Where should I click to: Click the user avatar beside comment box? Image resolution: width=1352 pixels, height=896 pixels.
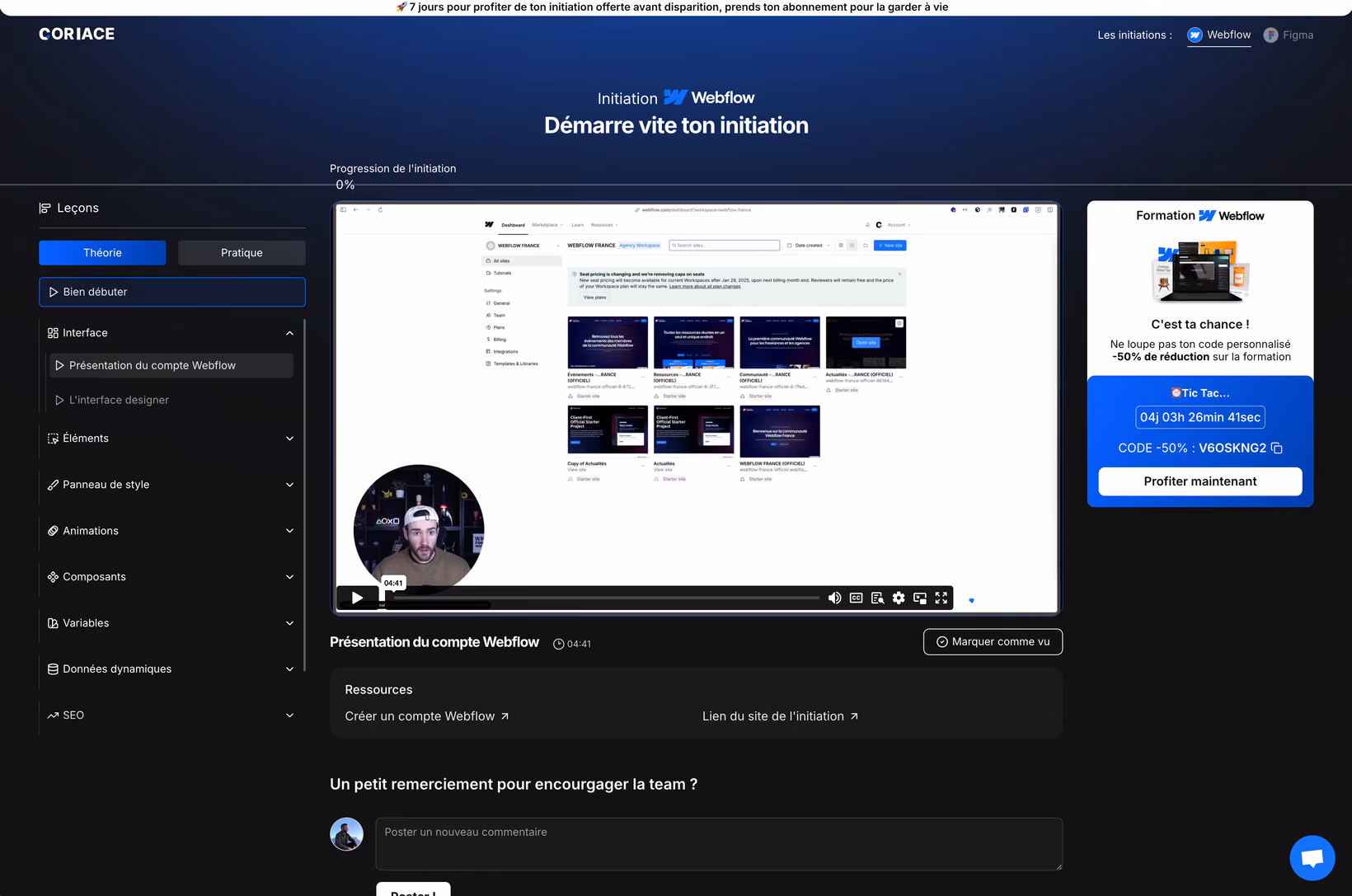point(346,834)
